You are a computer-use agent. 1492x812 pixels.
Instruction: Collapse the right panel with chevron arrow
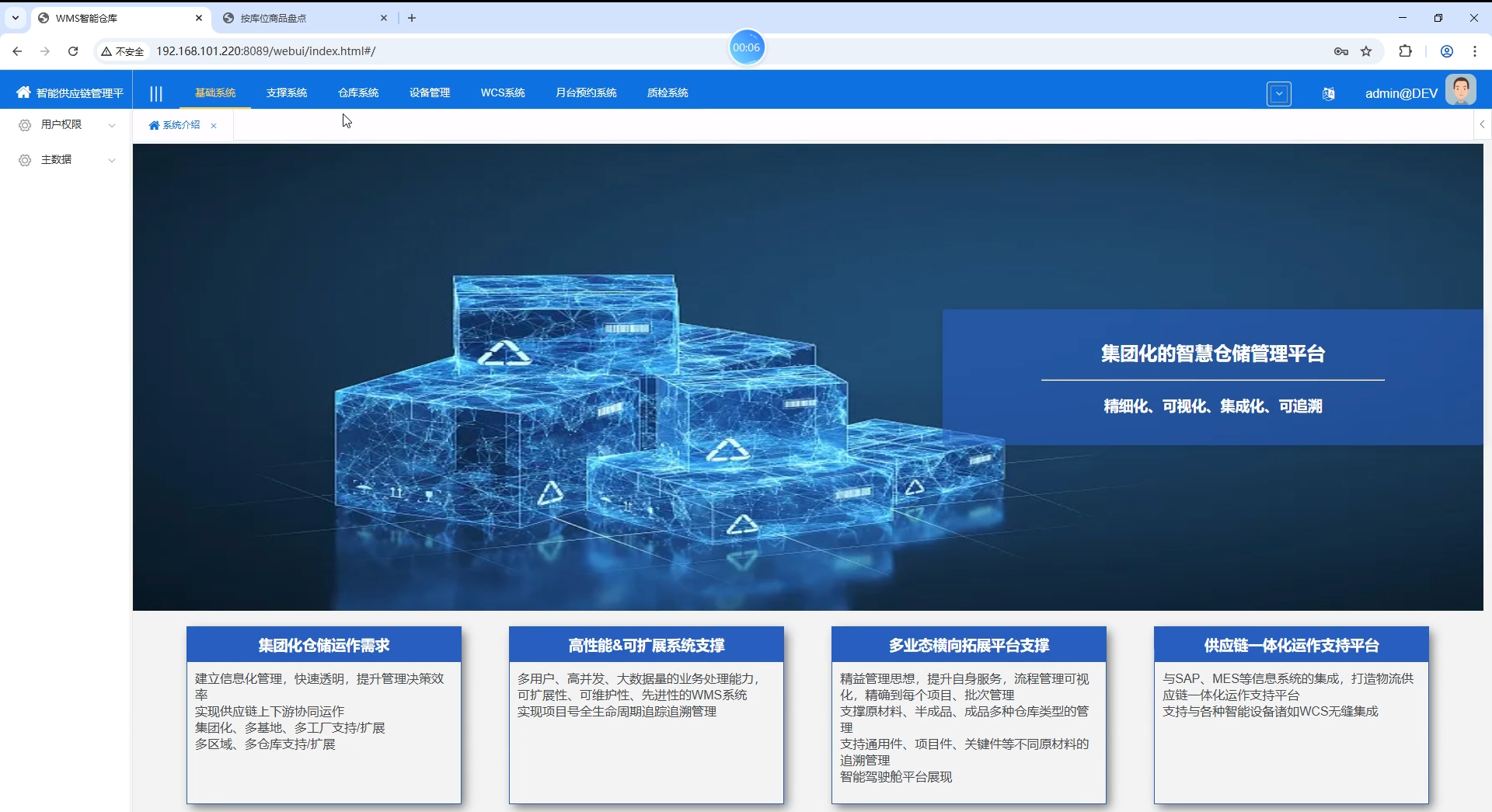[1483, 124]
